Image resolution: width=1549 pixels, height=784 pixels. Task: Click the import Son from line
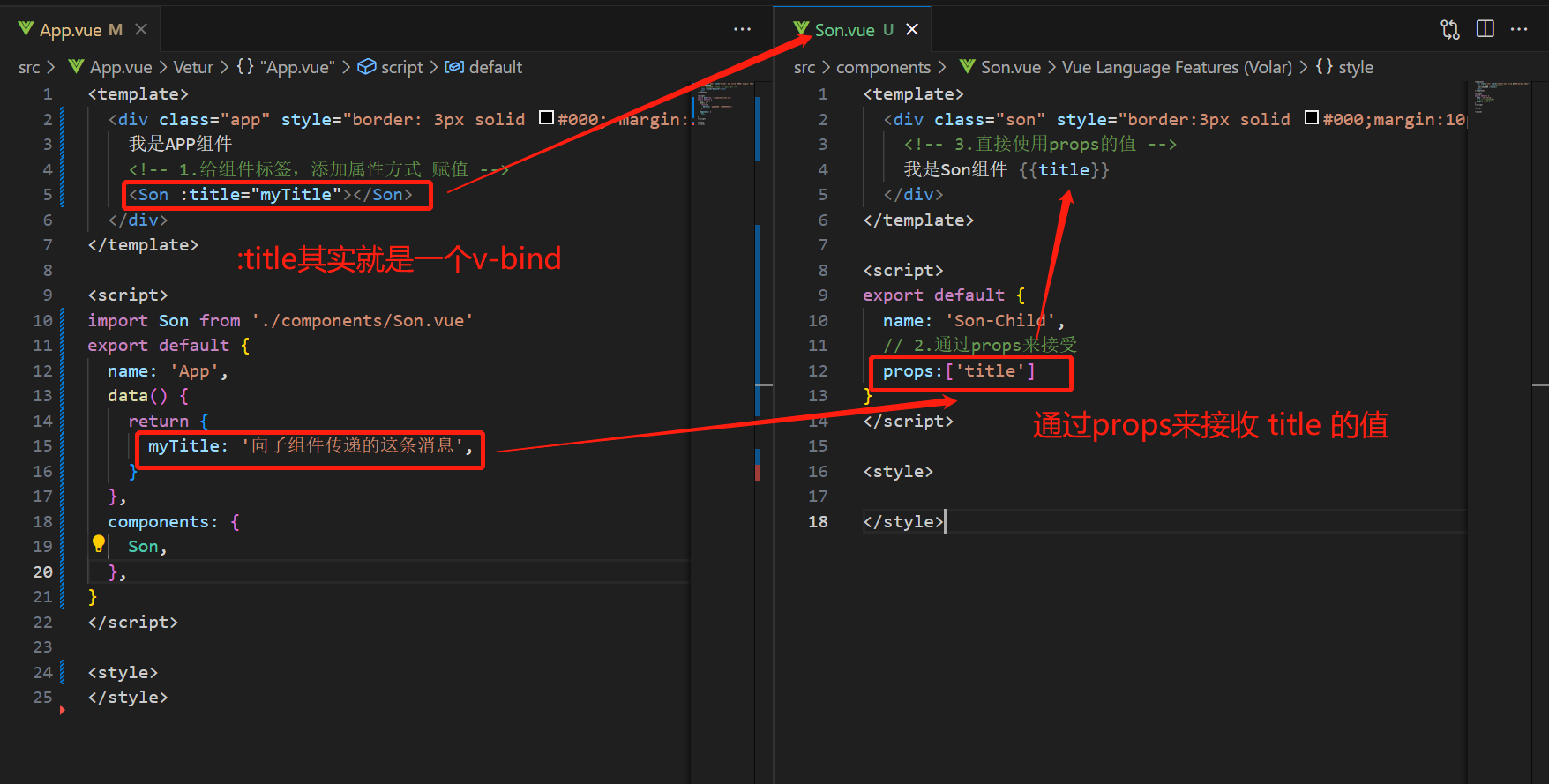coord(281,320)
